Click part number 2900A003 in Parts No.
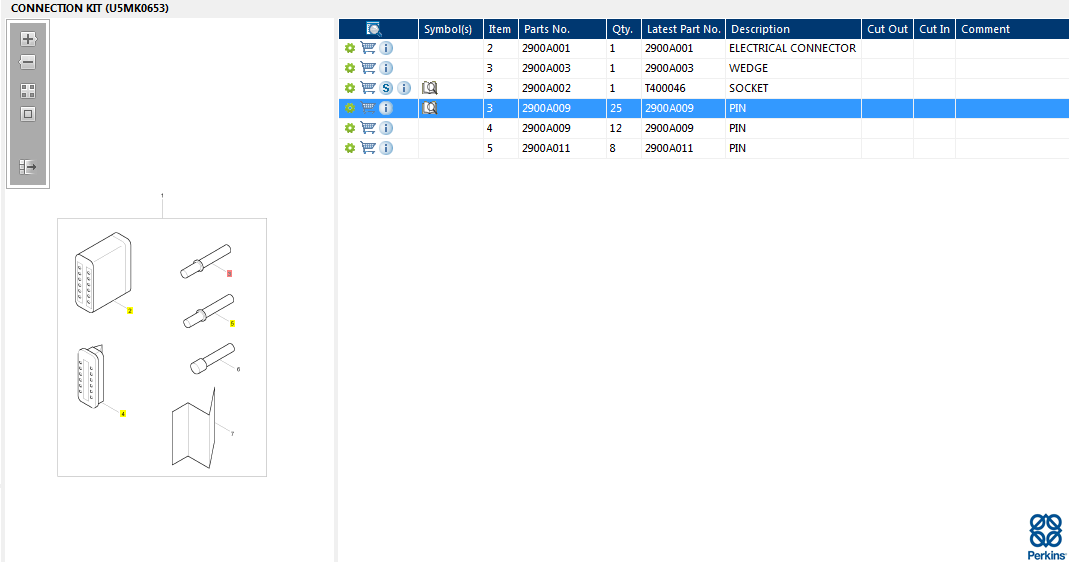This screenshot has height=562, width=1069. click(546, 68)
